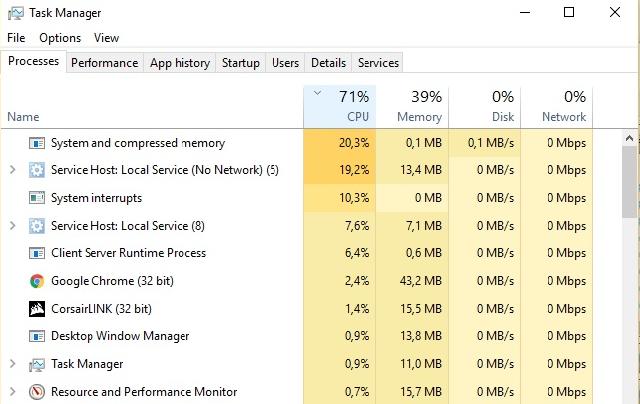Open the Details tab
The width and height of the screenshot is (640, 404).
coord(328,63)
